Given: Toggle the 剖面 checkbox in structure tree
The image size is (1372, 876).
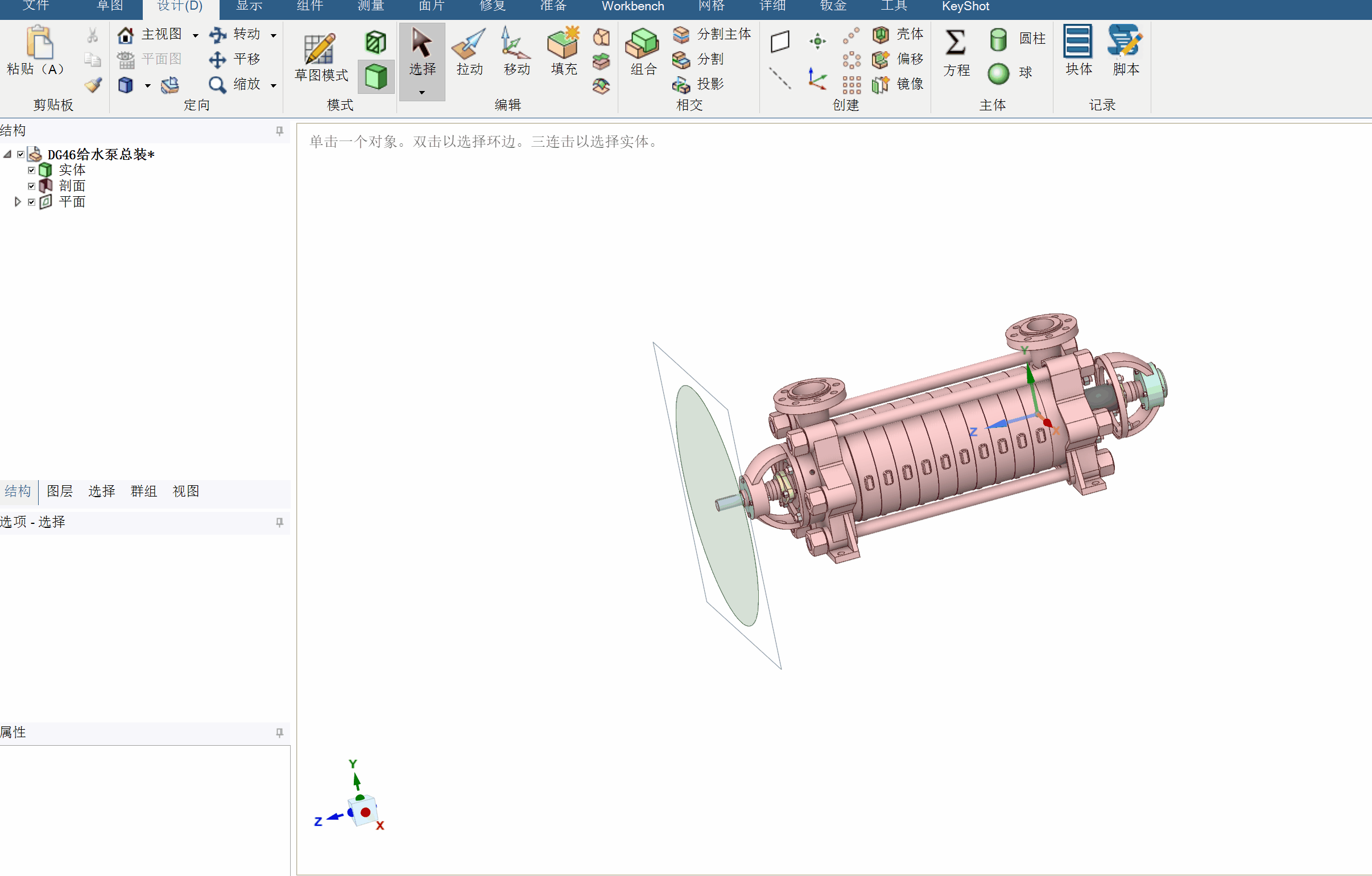Looking at the screenshot, I should [31, 186].
